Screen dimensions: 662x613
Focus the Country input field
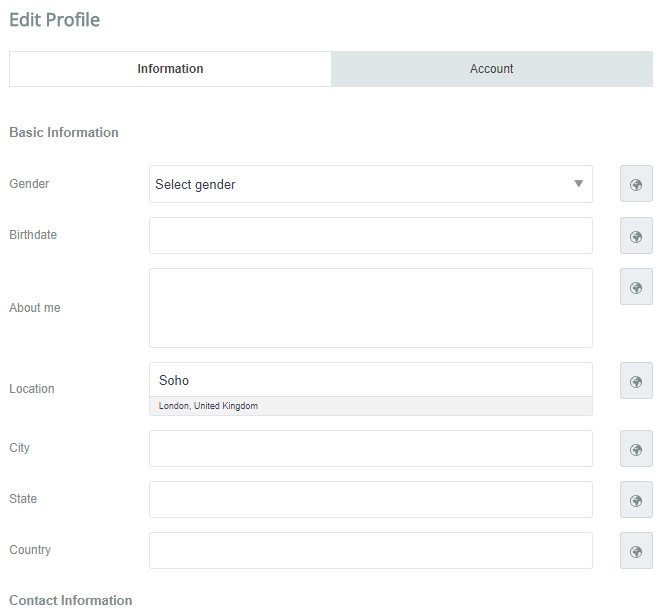(371, 551)
